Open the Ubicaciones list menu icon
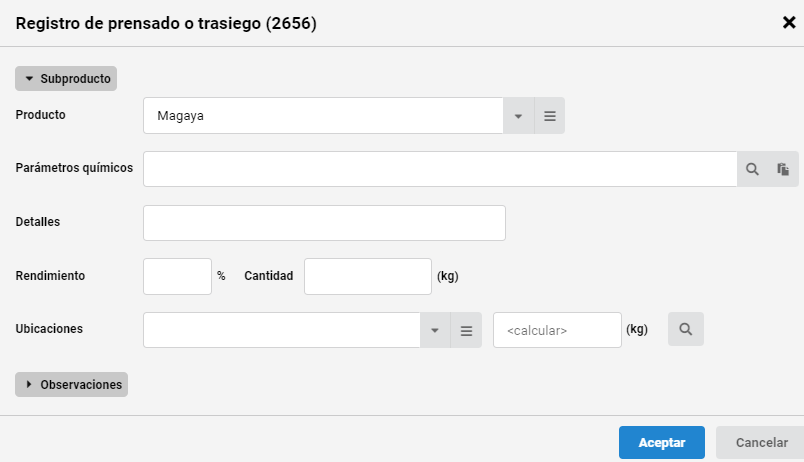804x462 pixels. pos(466,330)
